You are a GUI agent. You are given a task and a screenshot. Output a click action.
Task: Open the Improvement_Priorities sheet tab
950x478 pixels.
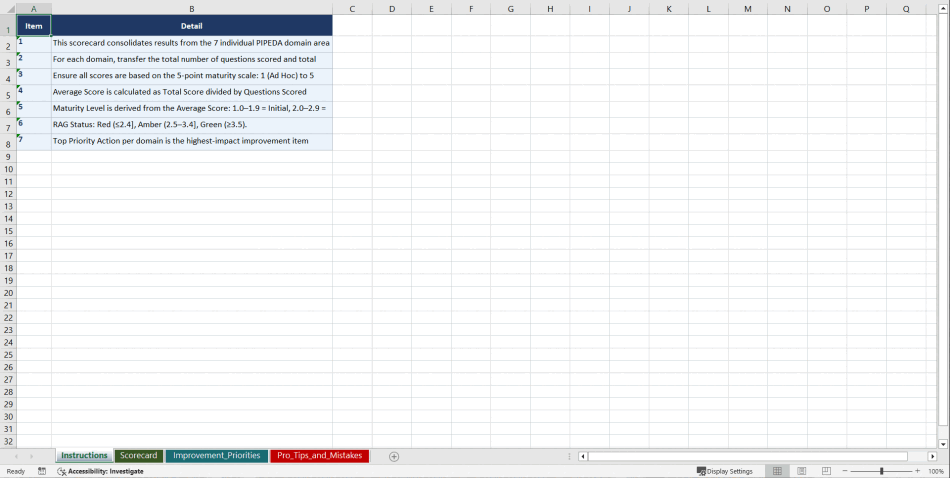(217, 456)
